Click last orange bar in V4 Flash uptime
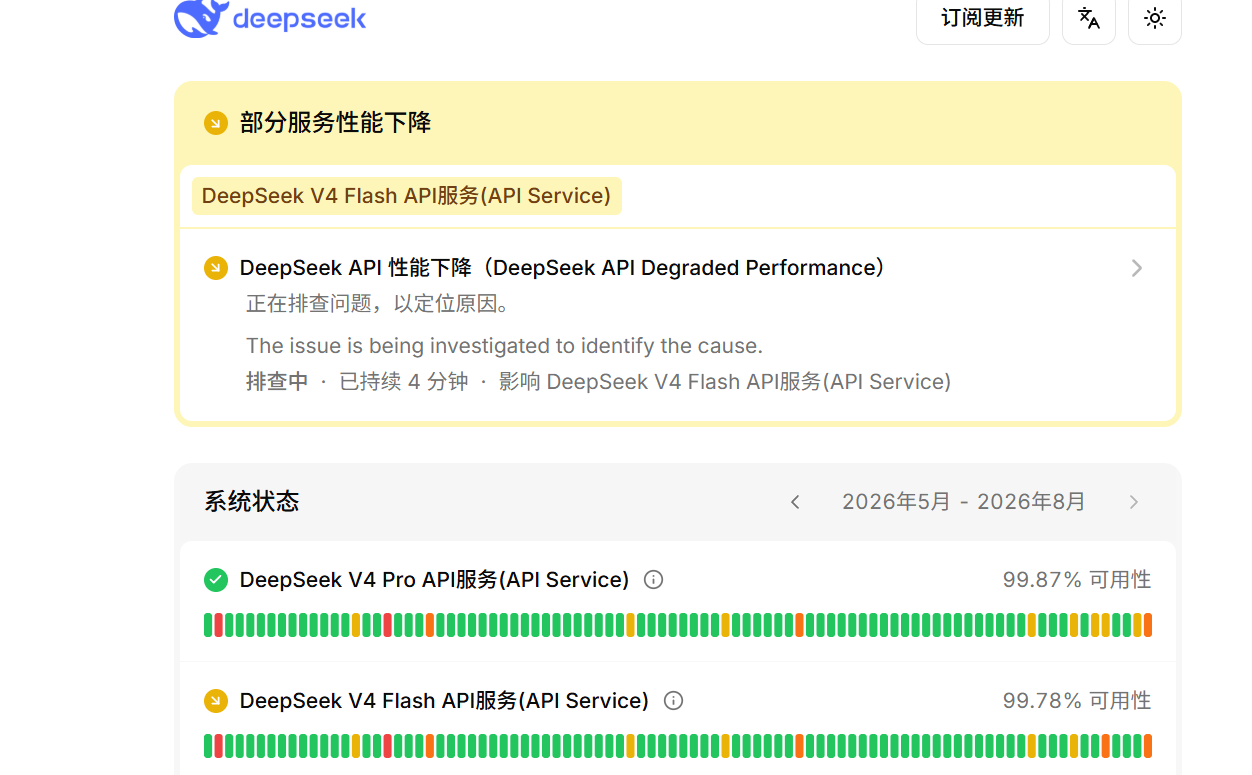This screenshot has width=1252, height=775. [x=1148, y=746]
